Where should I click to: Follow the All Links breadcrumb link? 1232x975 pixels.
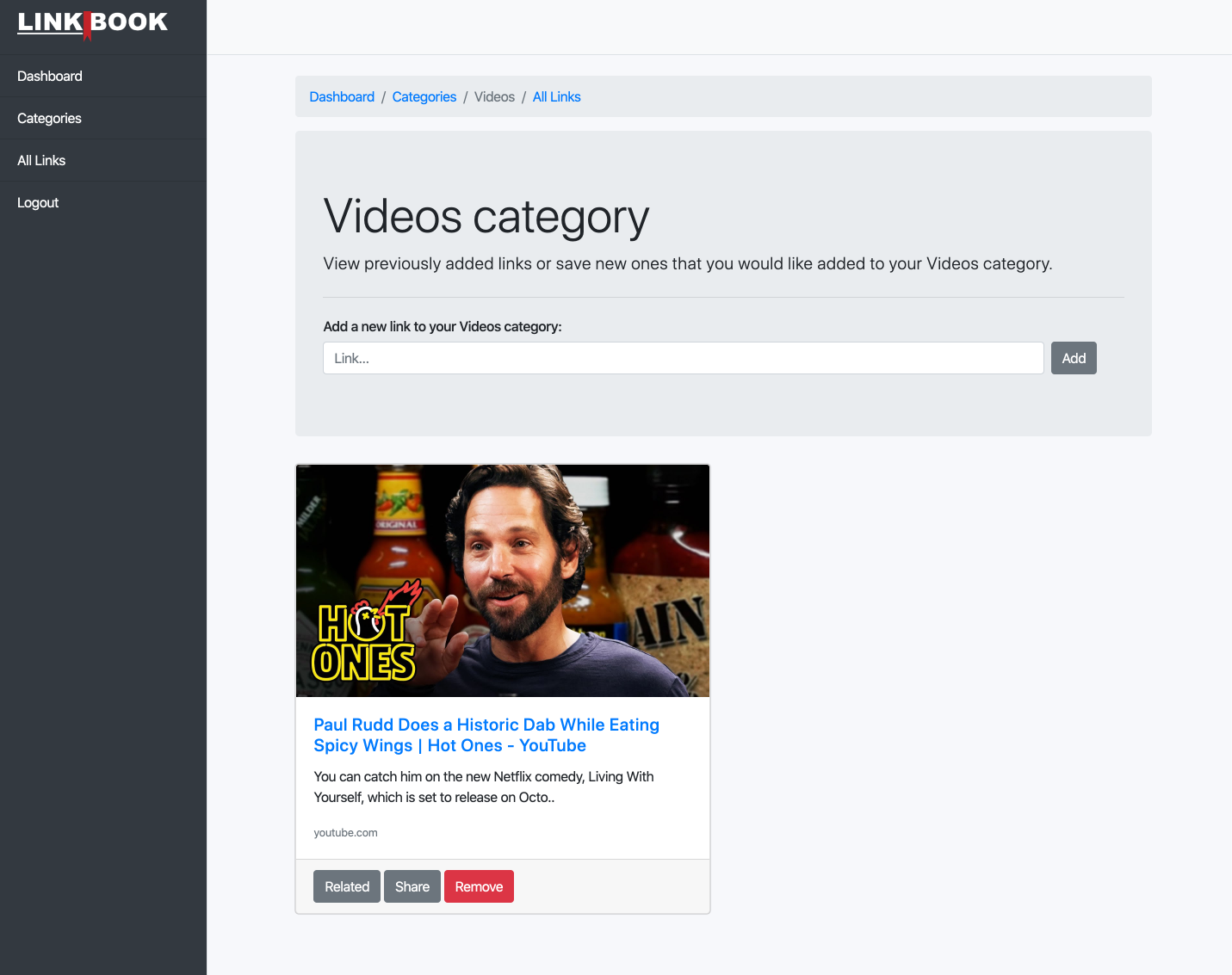coord(557,96)
